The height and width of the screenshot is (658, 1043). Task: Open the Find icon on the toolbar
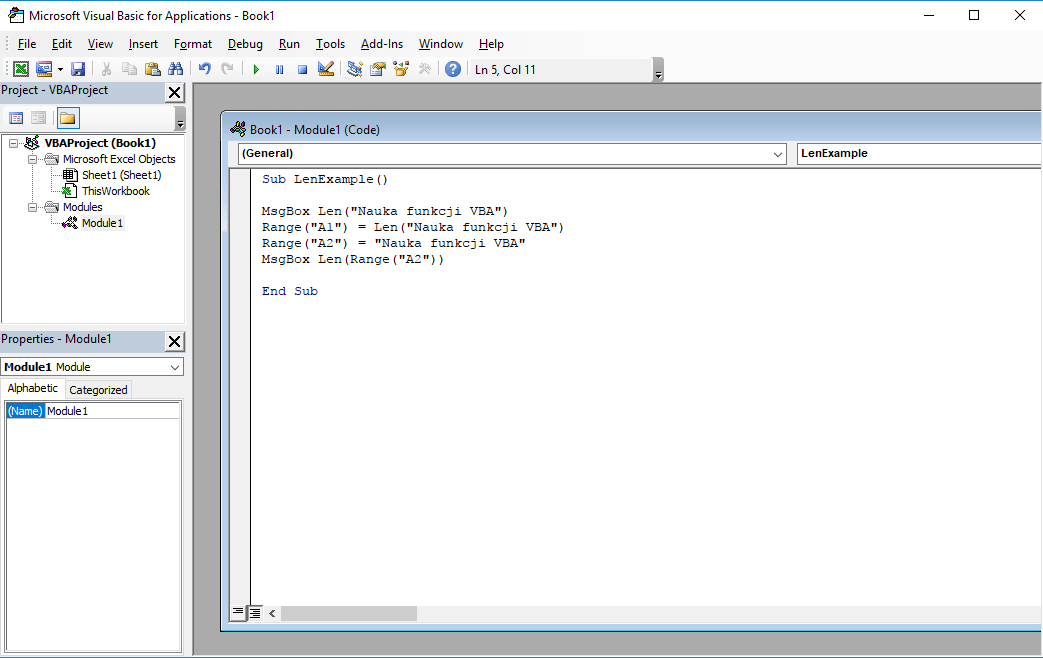coord(176,68)
